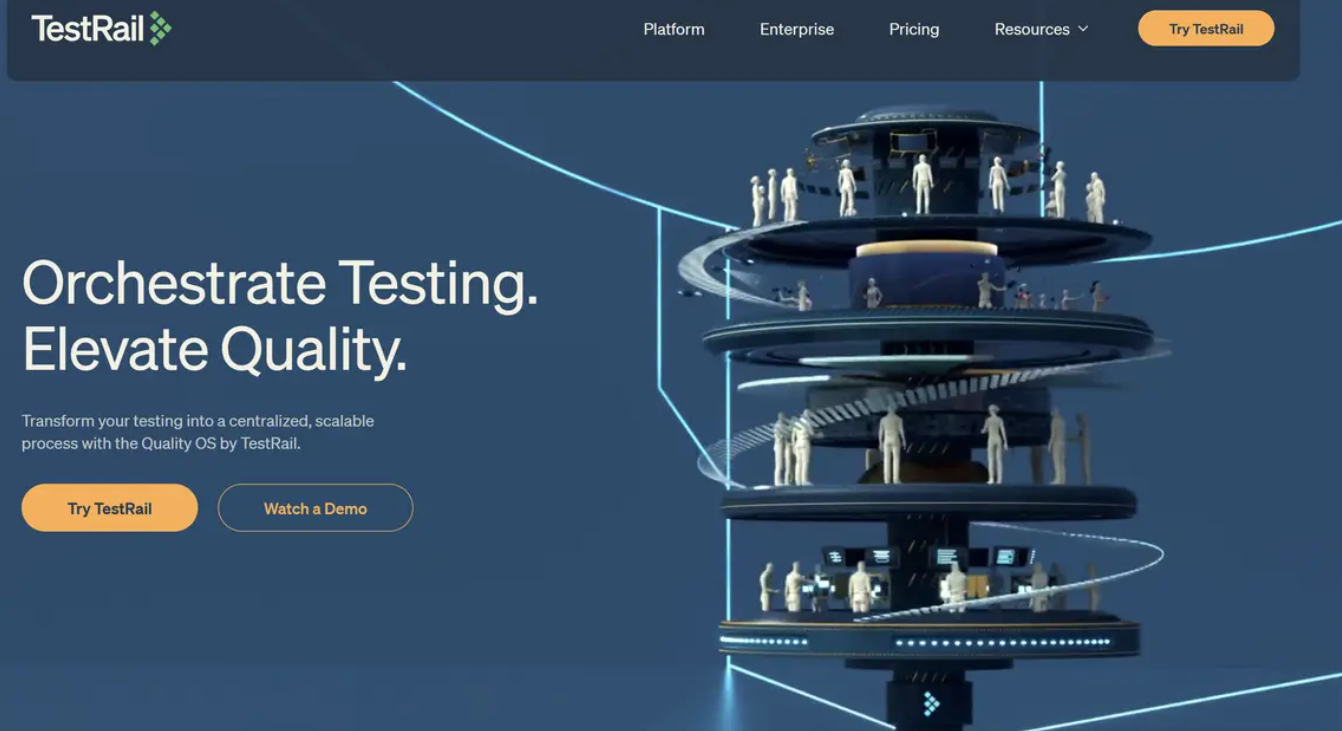This screenshot has width=1342, height=731.
Task: Click the Resources chevron arrow
Action: pos(1082,29)
